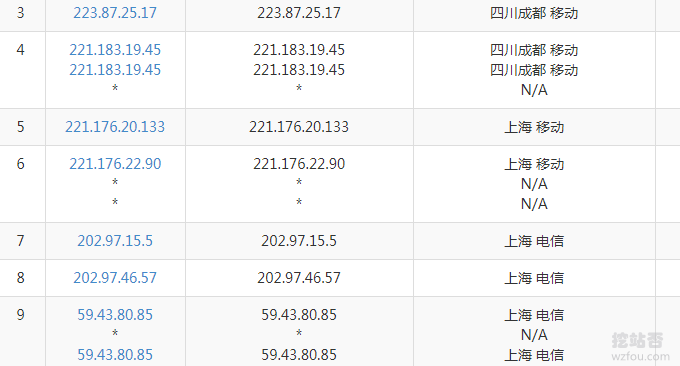This screenshot has width=680, height=366.
Task: Click the upper blue 221.183.19.45 link in hop 4
Action: click(x=115, y=50)
